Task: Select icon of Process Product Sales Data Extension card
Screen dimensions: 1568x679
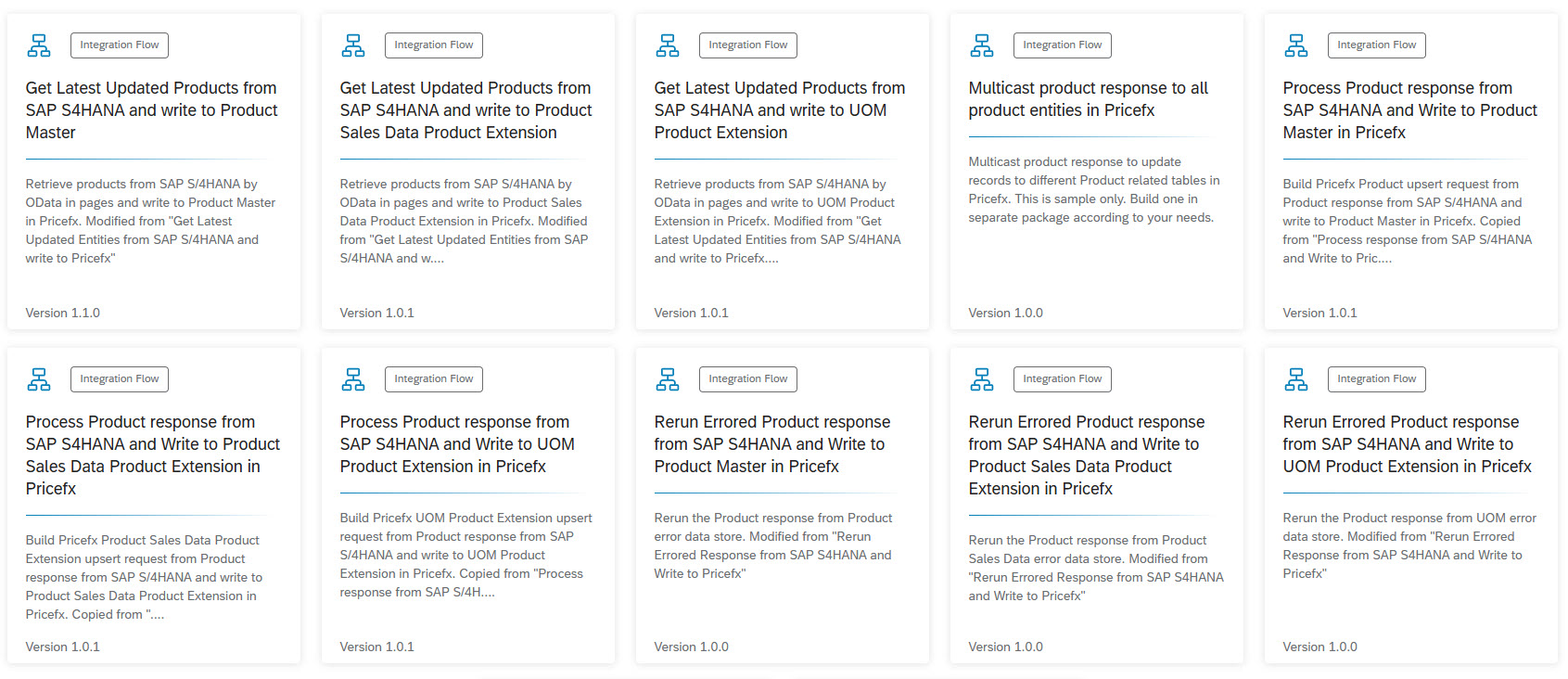Action: point(39,378)
